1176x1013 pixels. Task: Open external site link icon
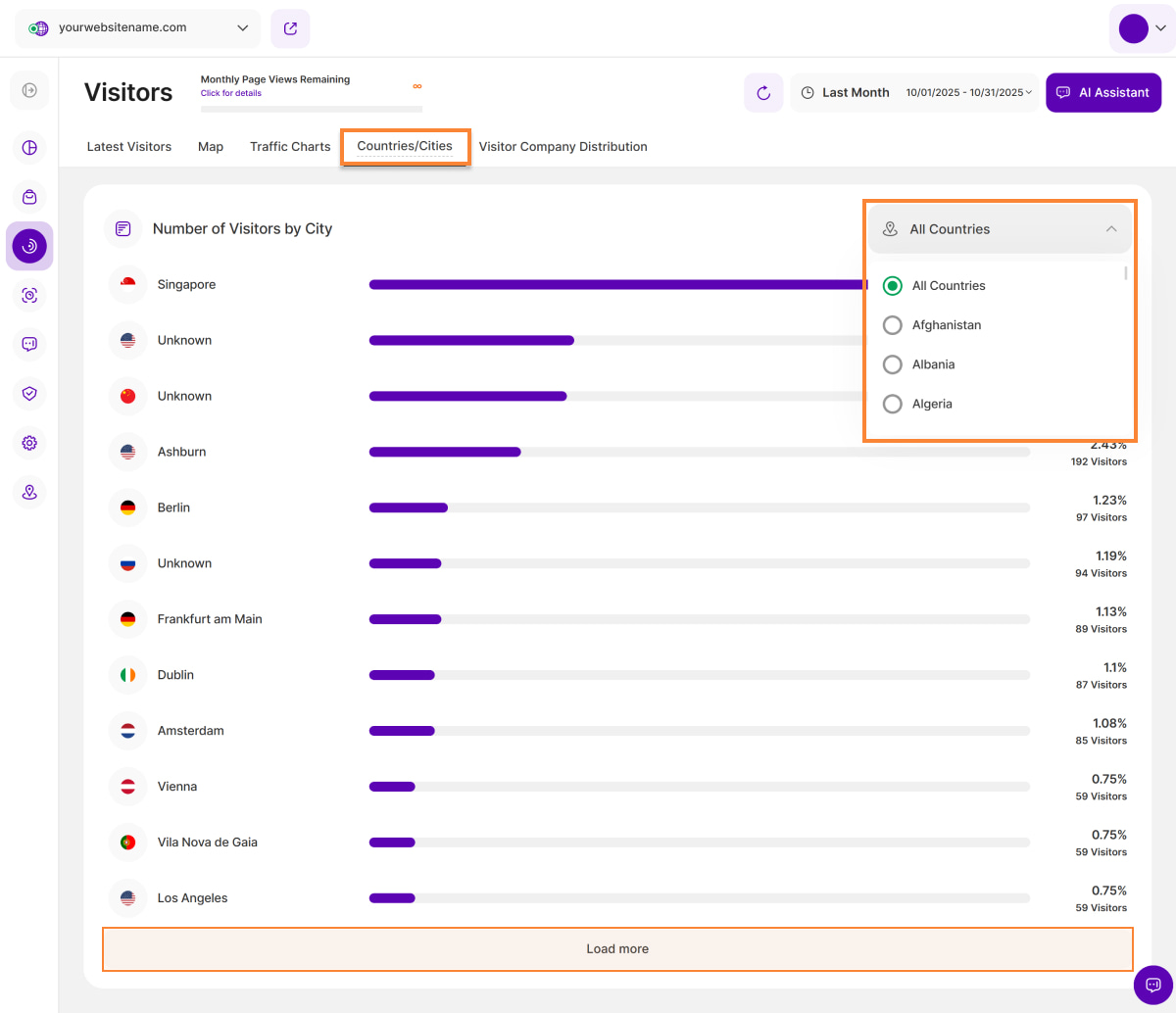click(x=290, y=28)
